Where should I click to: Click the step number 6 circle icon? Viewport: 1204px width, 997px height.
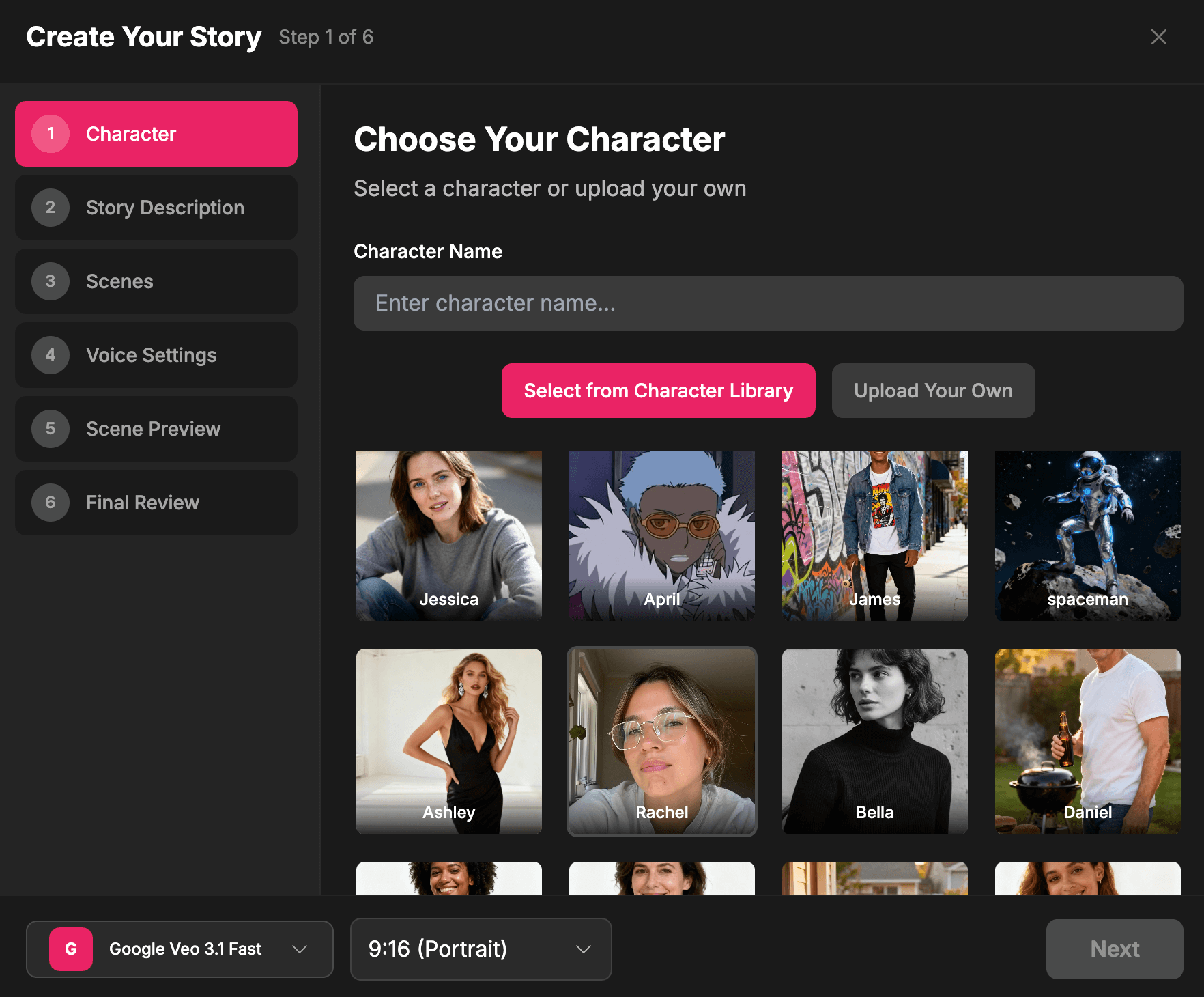tap(51, 503)
